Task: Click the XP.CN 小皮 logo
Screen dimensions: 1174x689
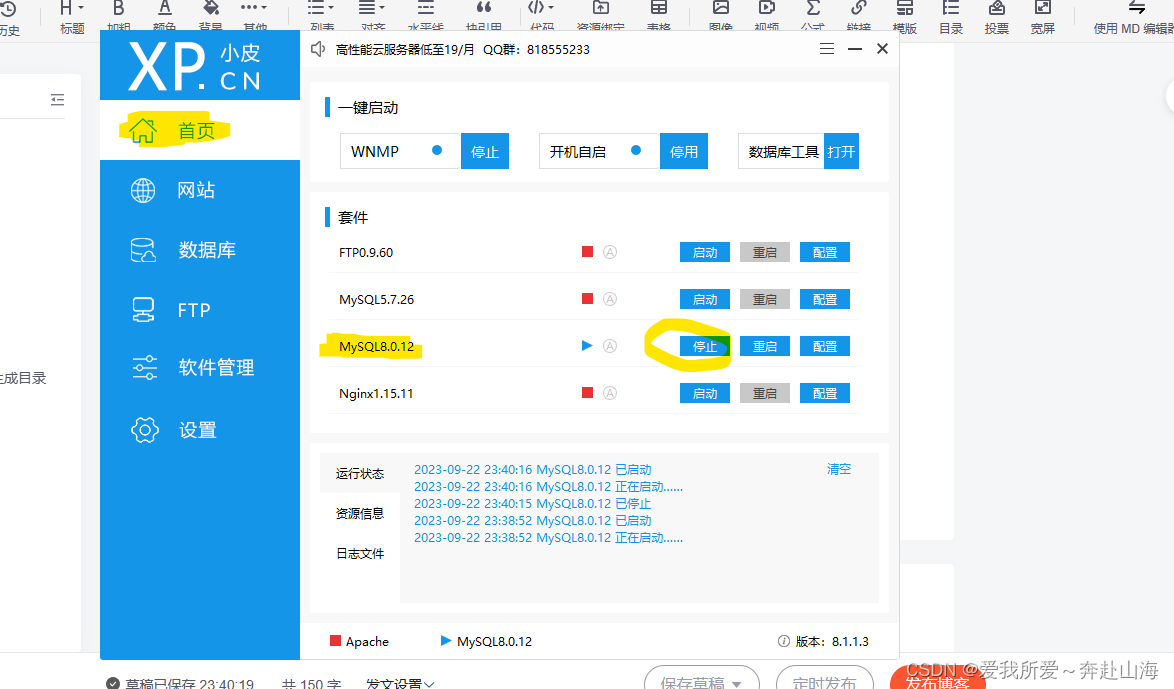Action: click(x=196, y=67)
